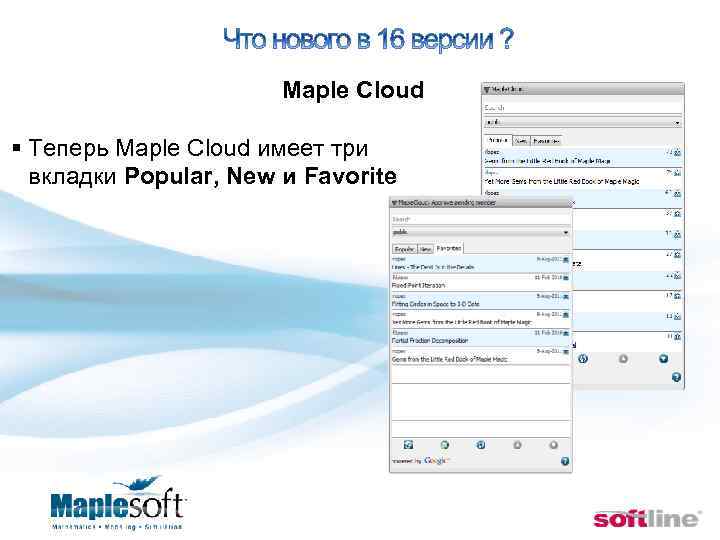Click the green circular icon in front window footer
Screen dimensions: 720x540
pos(444,444)
